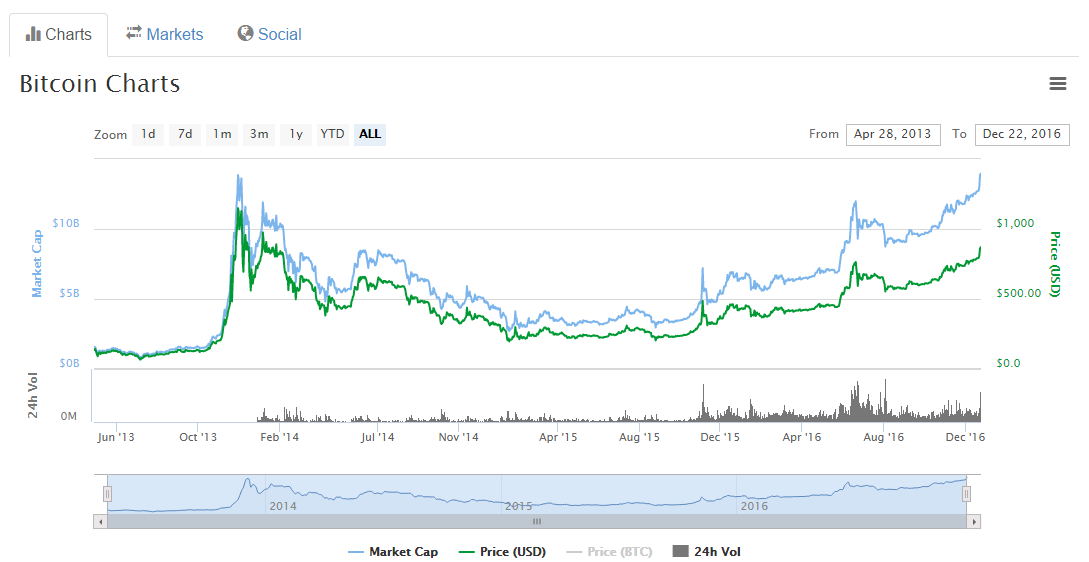Screen dimensions: 1089x562
Task: Enable the greyed Price (BTC) series
Action: click(609, 552)
